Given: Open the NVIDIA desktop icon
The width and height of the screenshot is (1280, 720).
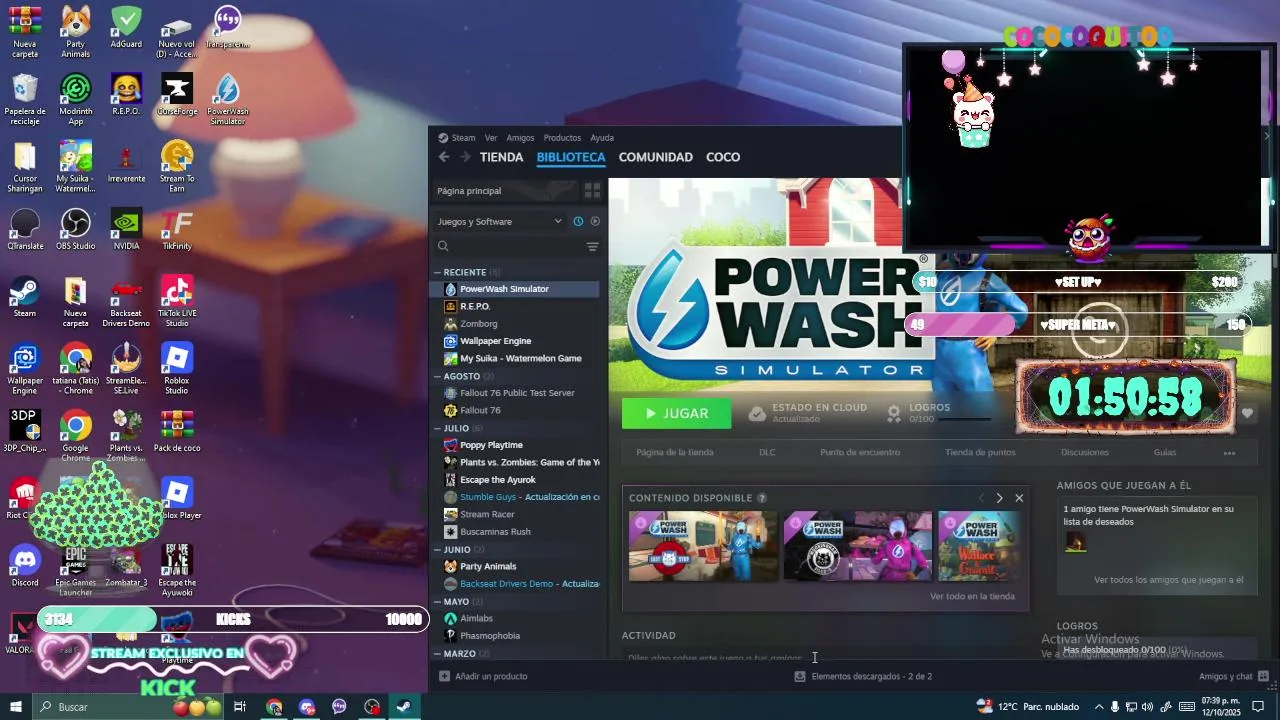Looking at the screenshot, I should [x=126, y=229].
